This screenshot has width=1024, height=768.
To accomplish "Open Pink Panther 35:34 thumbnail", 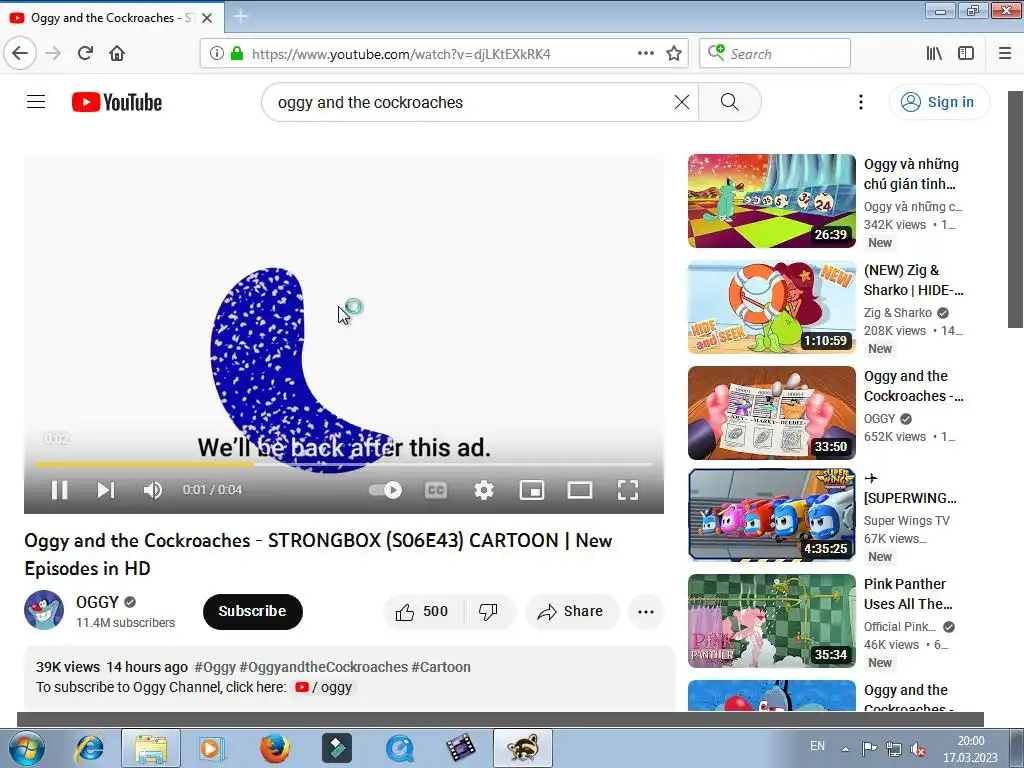I will 771,620.
